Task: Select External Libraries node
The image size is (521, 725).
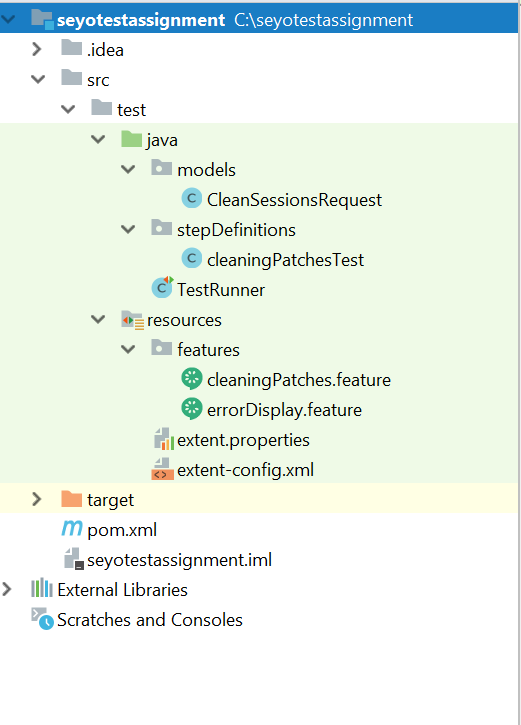Action: [x=123, y=590]
